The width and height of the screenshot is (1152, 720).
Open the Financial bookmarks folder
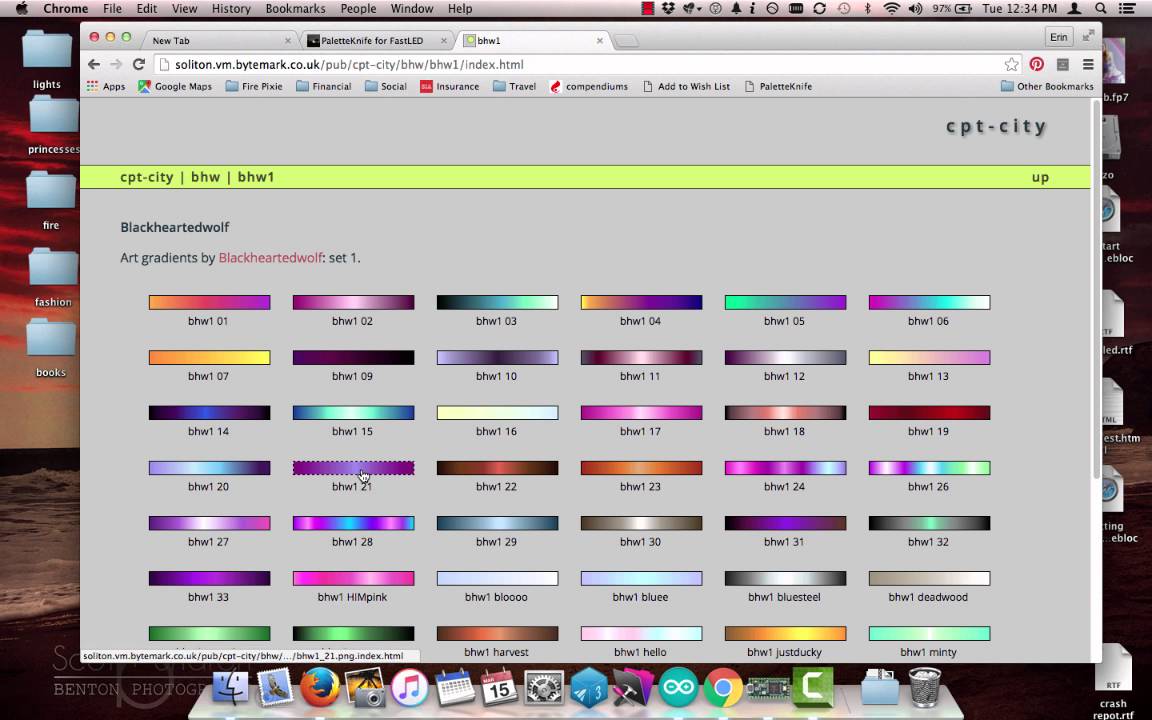(324, 86)
